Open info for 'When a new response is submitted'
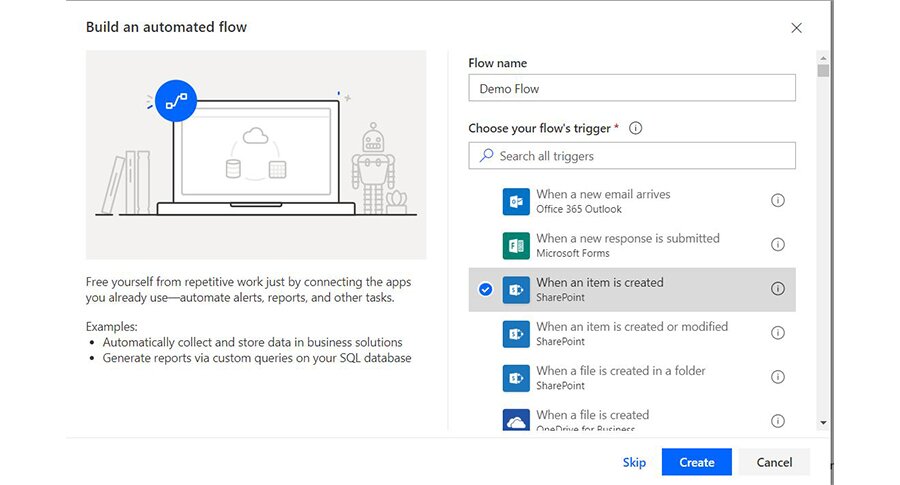The image size is (900, 485). tap(778, 245)
